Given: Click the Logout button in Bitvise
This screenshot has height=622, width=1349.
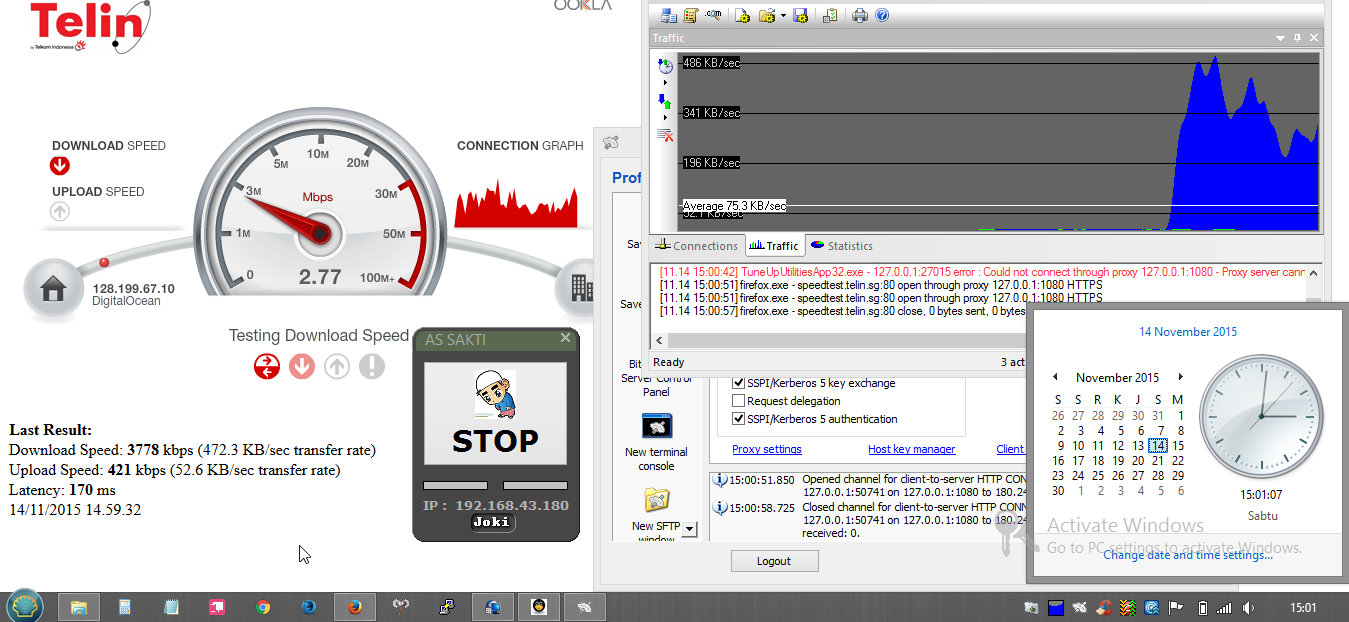Looking at the screenshot, I should point(774,561).
